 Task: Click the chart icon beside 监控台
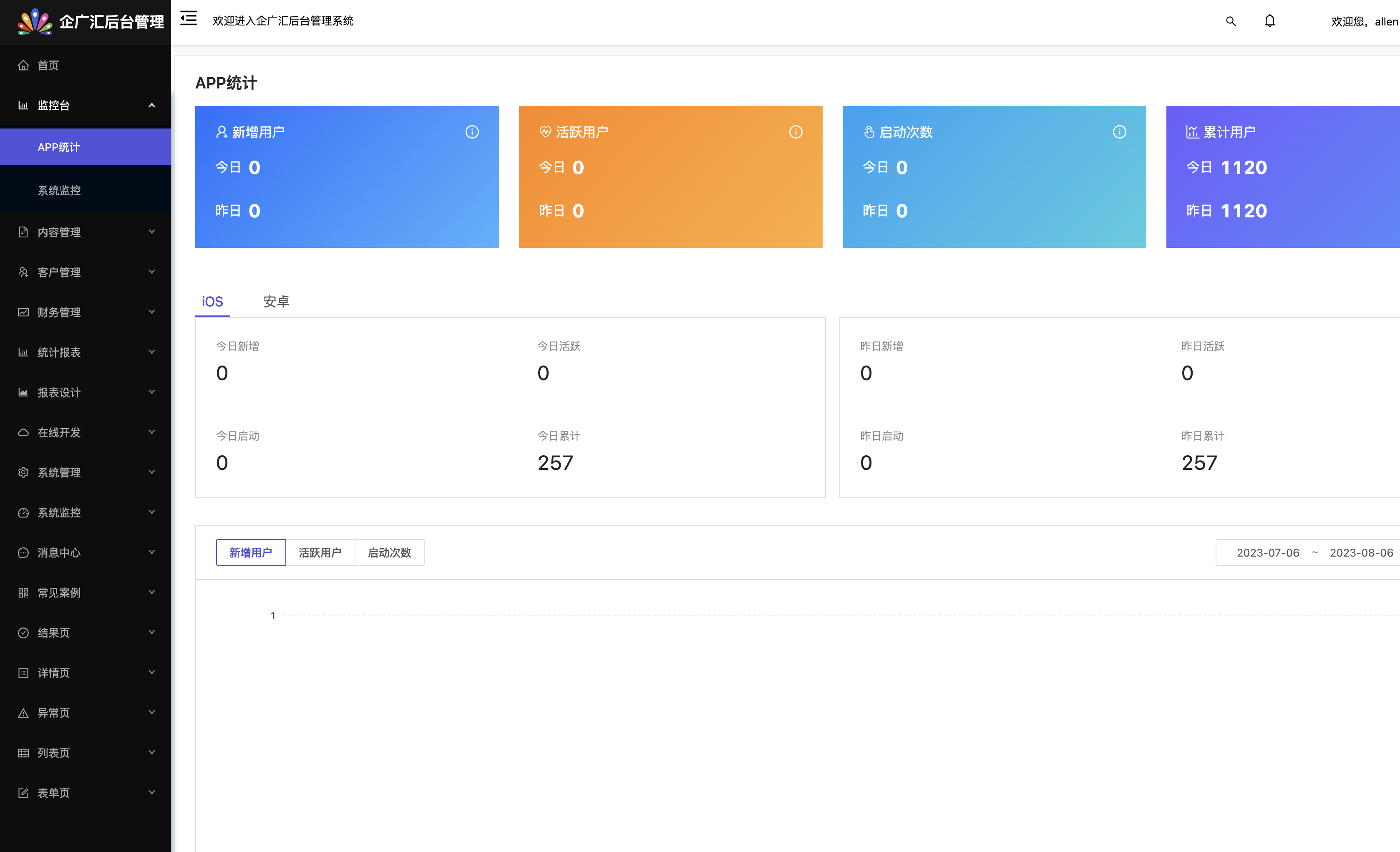(23, 105)
